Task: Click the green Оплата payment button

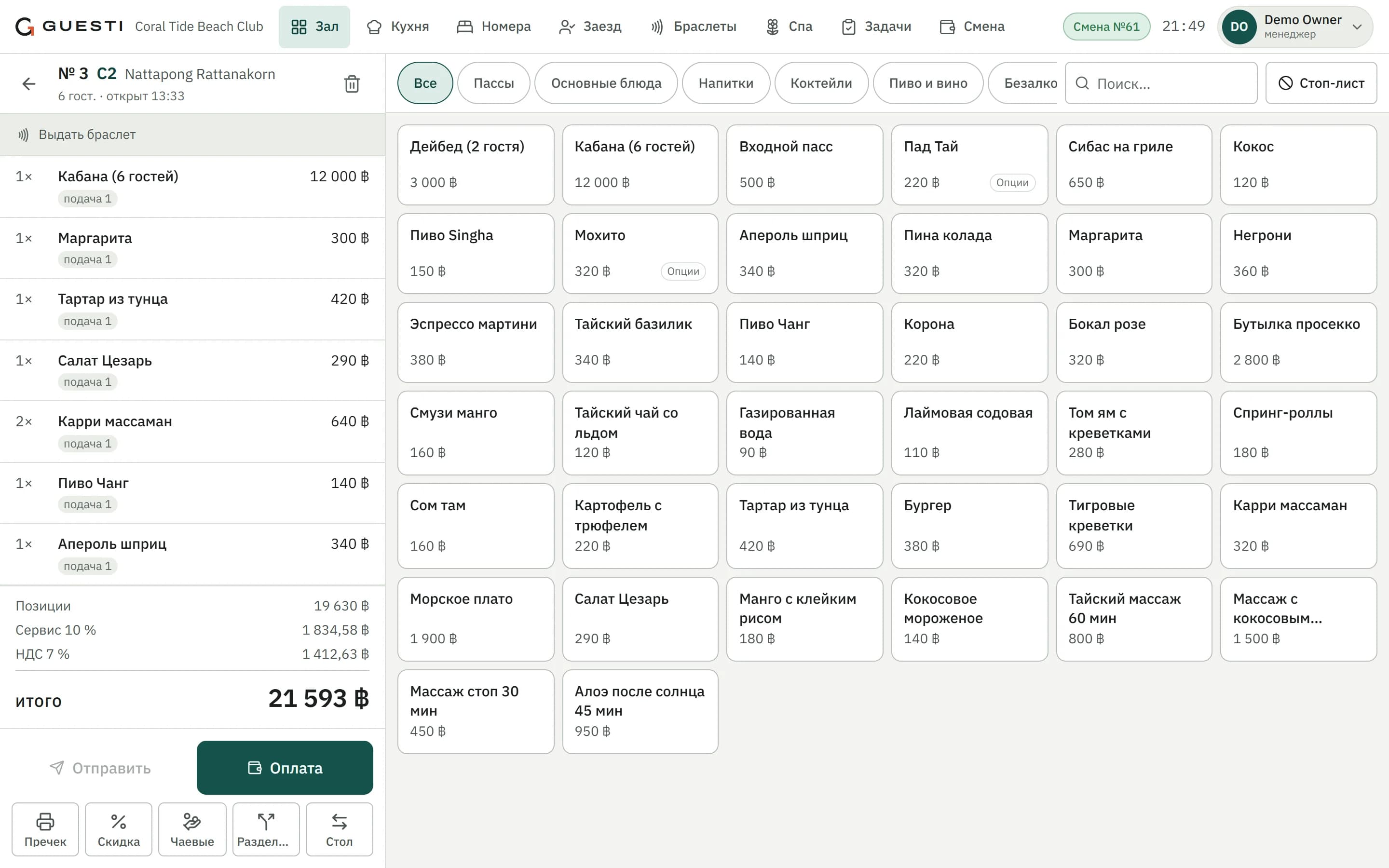Action: (x=285, y=768)
